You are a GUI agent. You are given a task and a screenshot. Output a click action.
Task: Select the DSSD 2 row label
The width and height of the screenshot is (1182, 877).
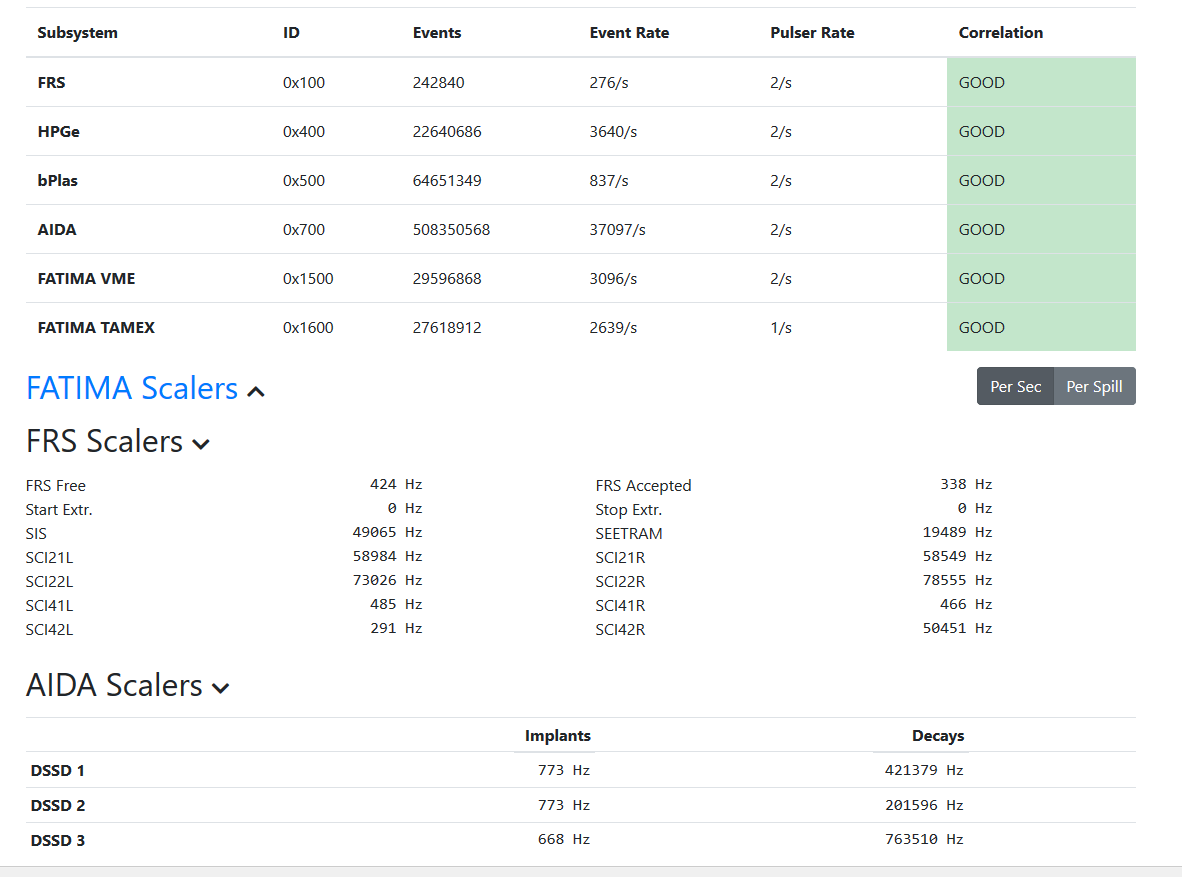coord(57,805)
